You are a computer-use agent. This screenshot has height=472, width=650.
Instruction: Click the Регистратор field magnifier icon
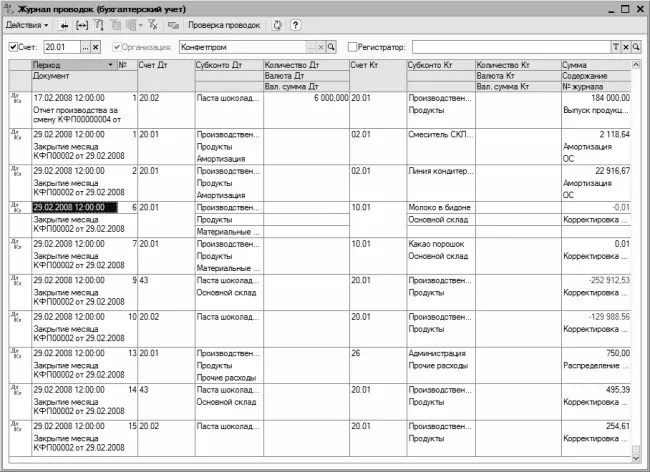637,47
